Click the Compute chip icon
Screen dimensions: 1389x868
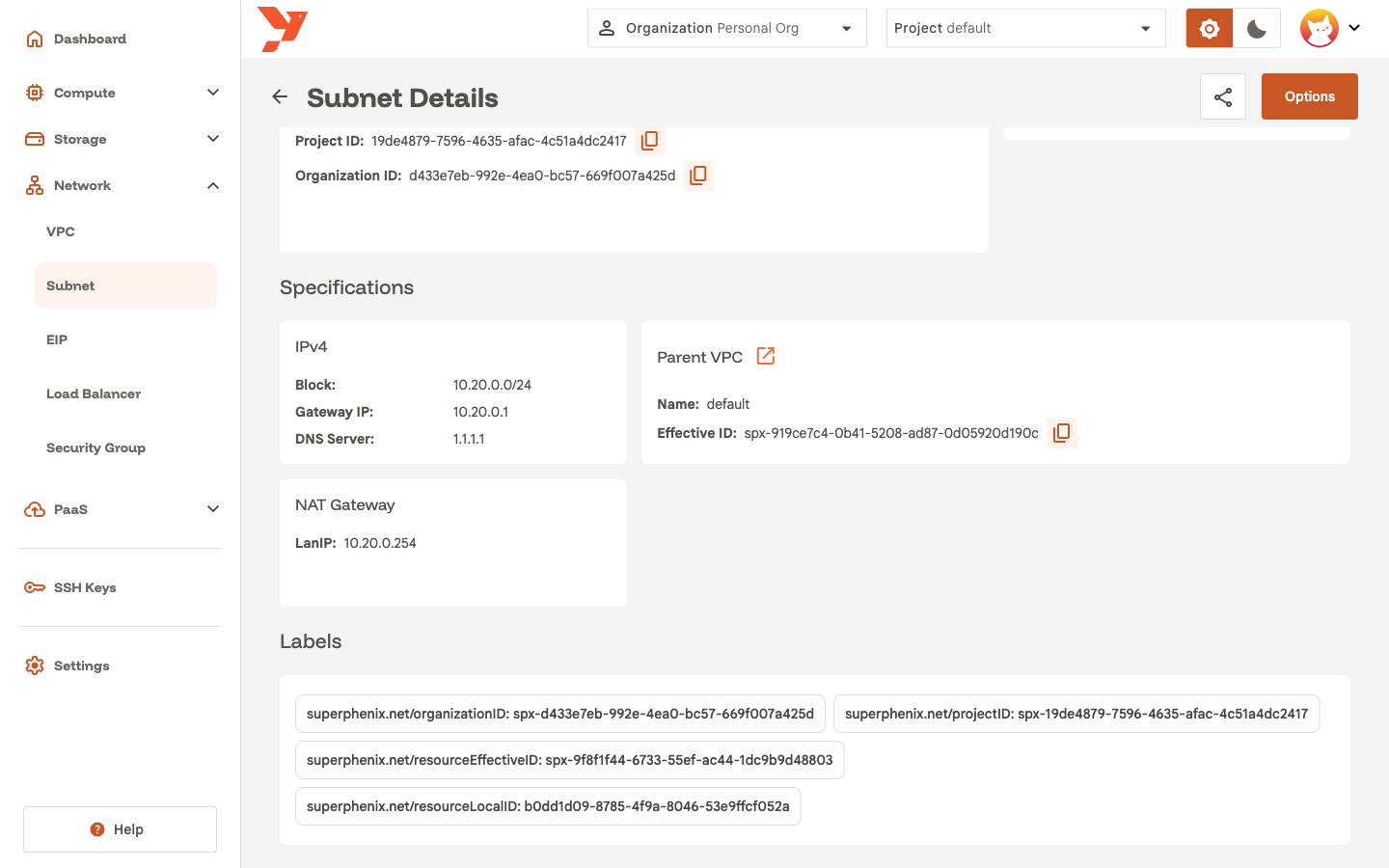35,93
